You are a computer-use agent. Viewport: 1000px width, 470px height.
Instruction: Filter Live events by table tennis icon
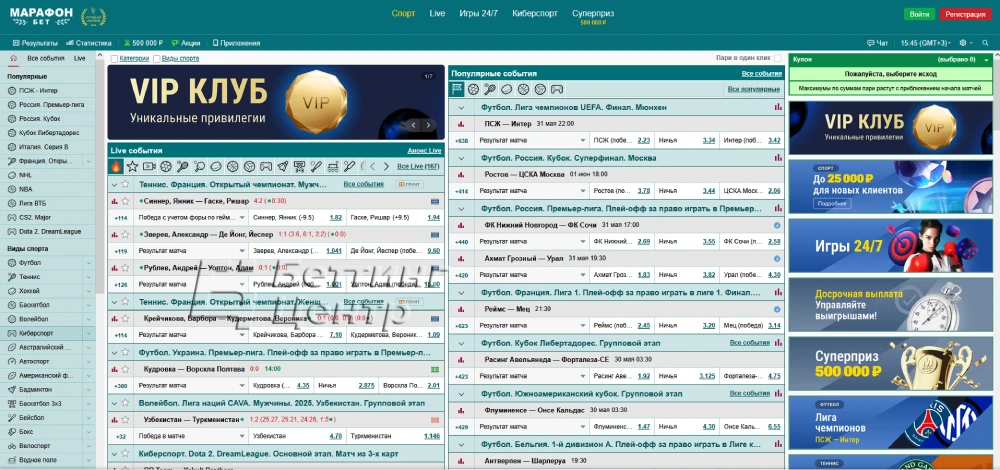click(x=199, y=166)
